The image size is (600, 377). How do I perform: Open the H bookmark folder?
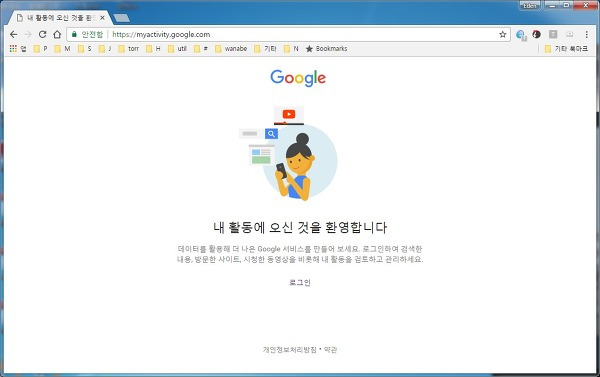153,49
